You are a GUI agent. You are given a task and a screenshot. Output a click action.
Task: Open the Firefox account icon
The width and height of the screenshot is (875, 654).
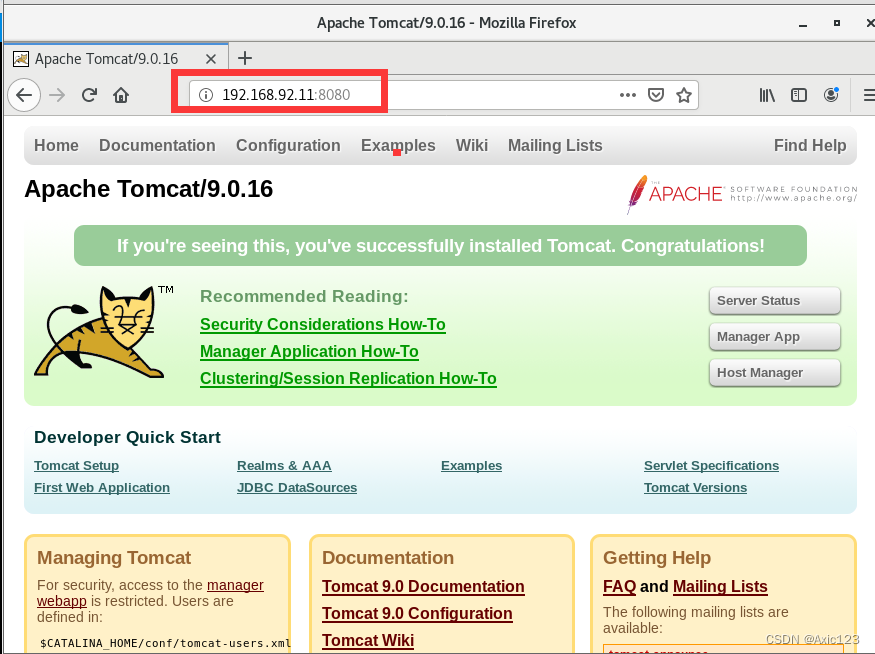(831, 95)
